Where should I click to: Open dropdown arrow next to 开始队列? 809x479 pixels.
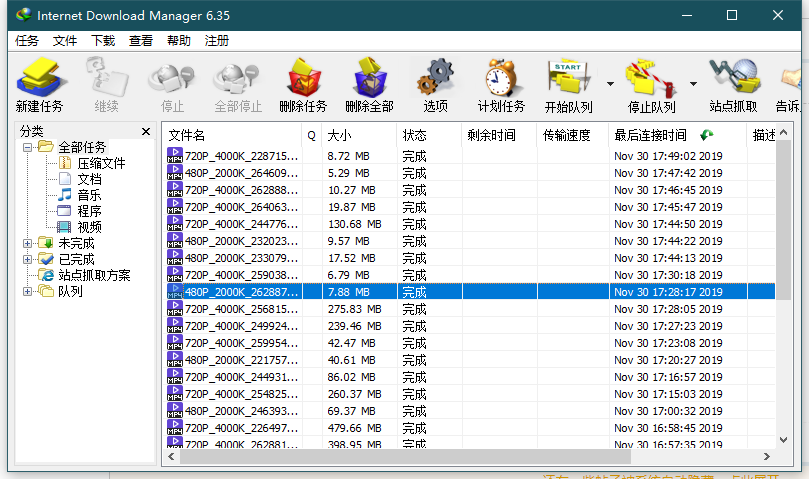point(610,84)
